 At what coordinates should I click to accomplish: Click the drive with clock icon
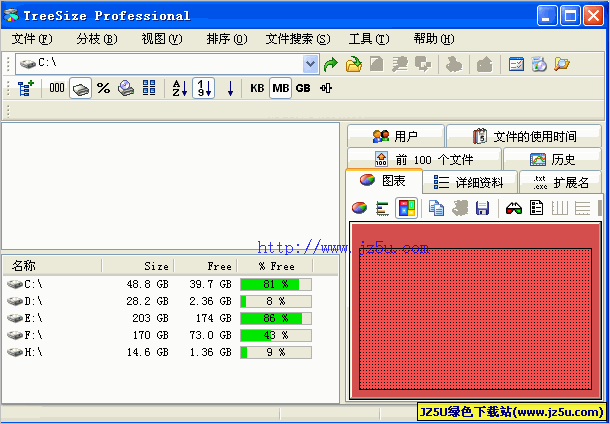(126, 88)
